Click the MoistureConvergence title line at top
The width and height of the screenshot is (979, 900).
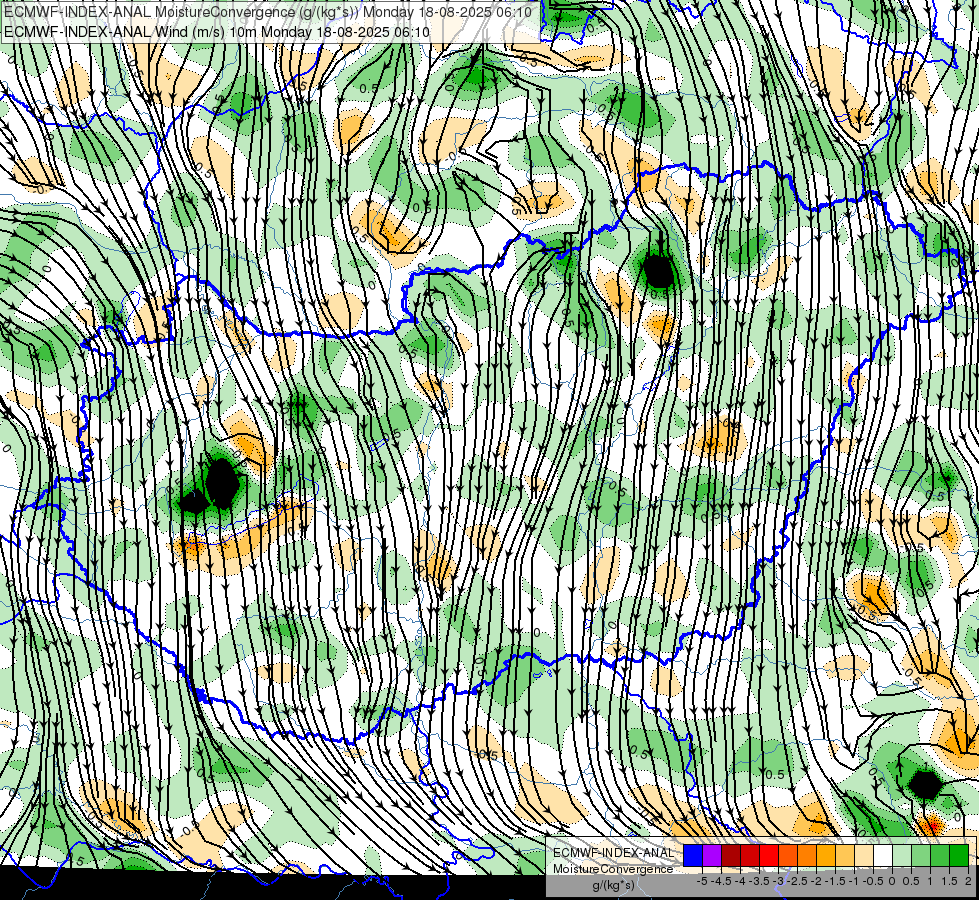click(x=268, y=12)
